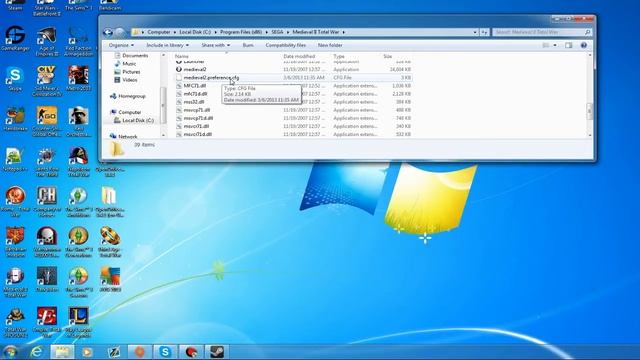The image size is (640, 360).
Task: Go back with the Explorer back arrow
Action: (x=108, y=32)
